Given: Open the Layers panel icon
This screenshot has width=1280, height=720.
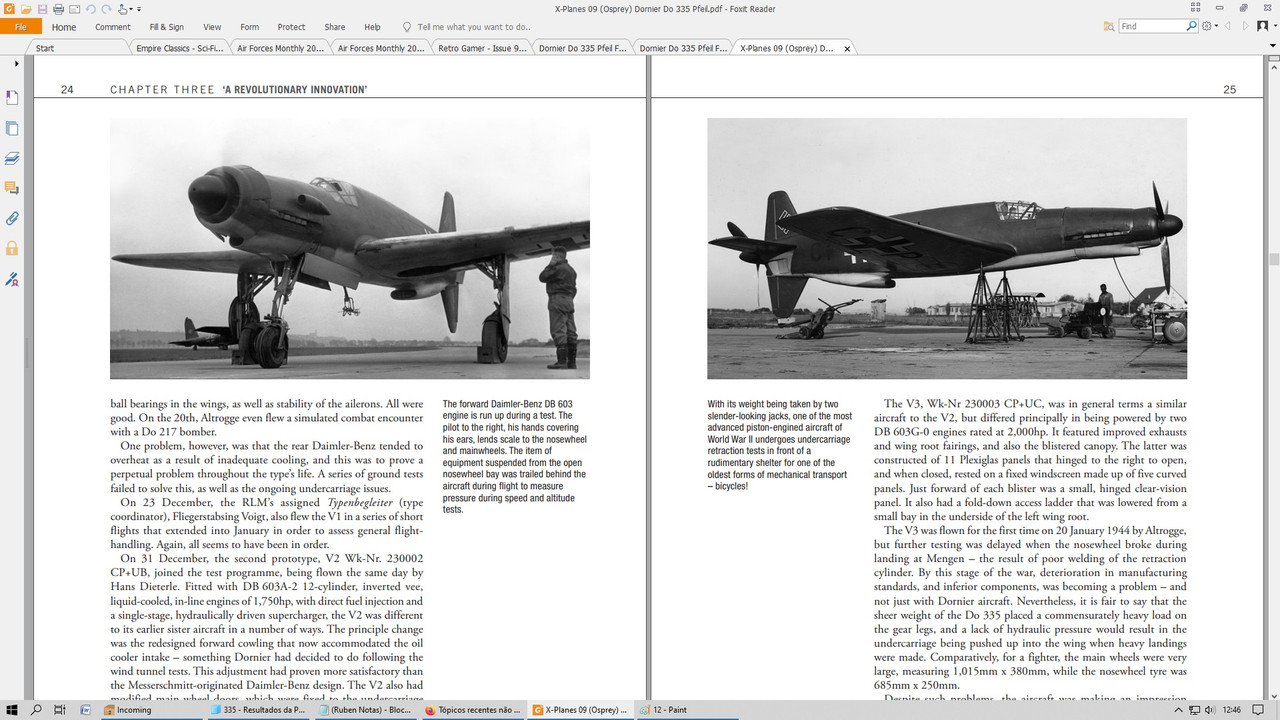Looking at the screenshot, I should pos(12,158).
